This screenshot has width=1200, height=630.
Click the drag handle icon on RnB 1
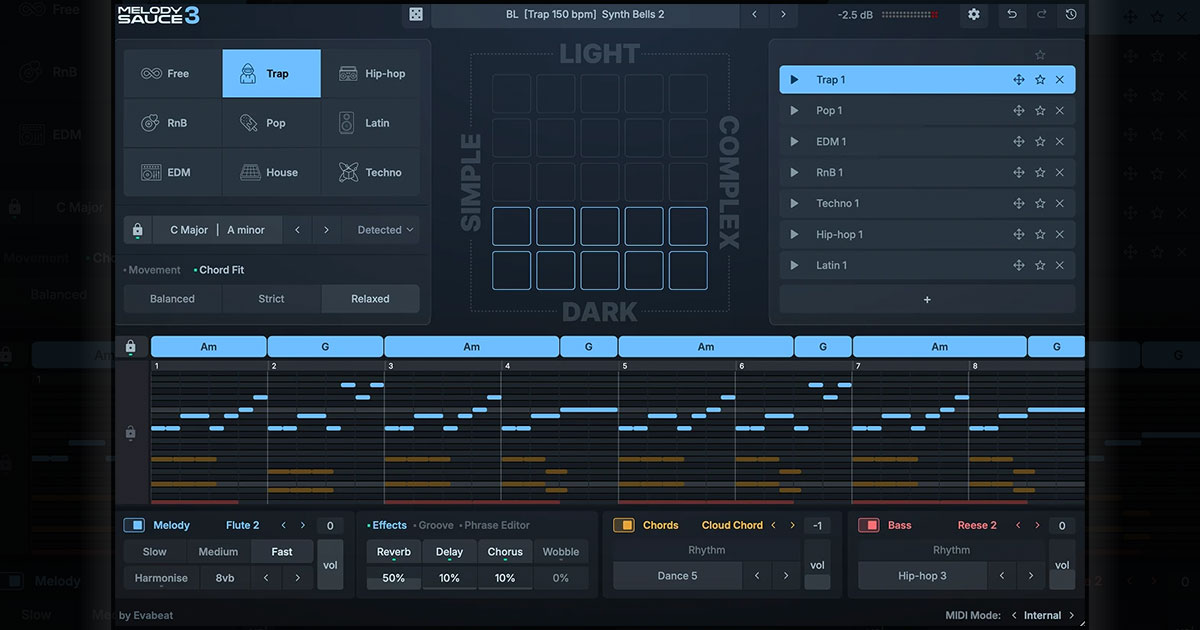coord(1019,173)
